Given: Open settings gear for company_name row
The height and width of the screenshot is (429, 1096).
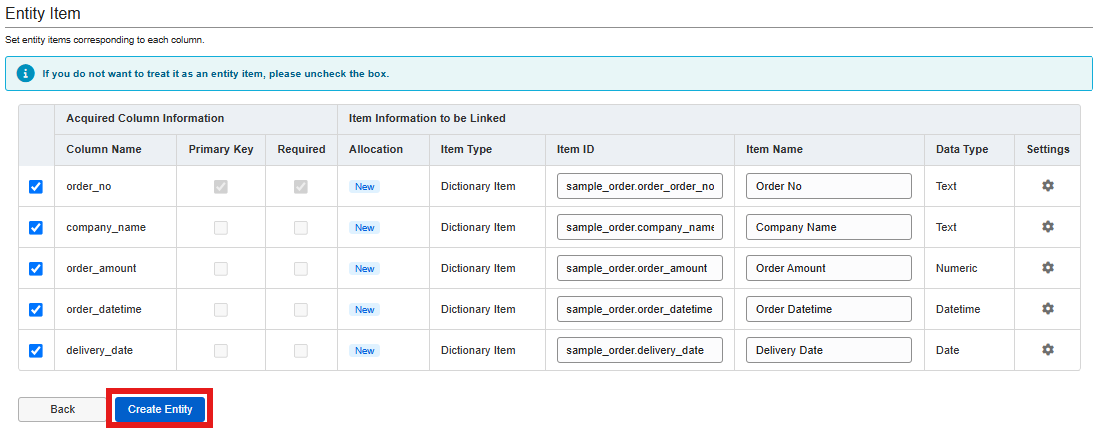Looking at the screenshot, I should point(1048,227).
